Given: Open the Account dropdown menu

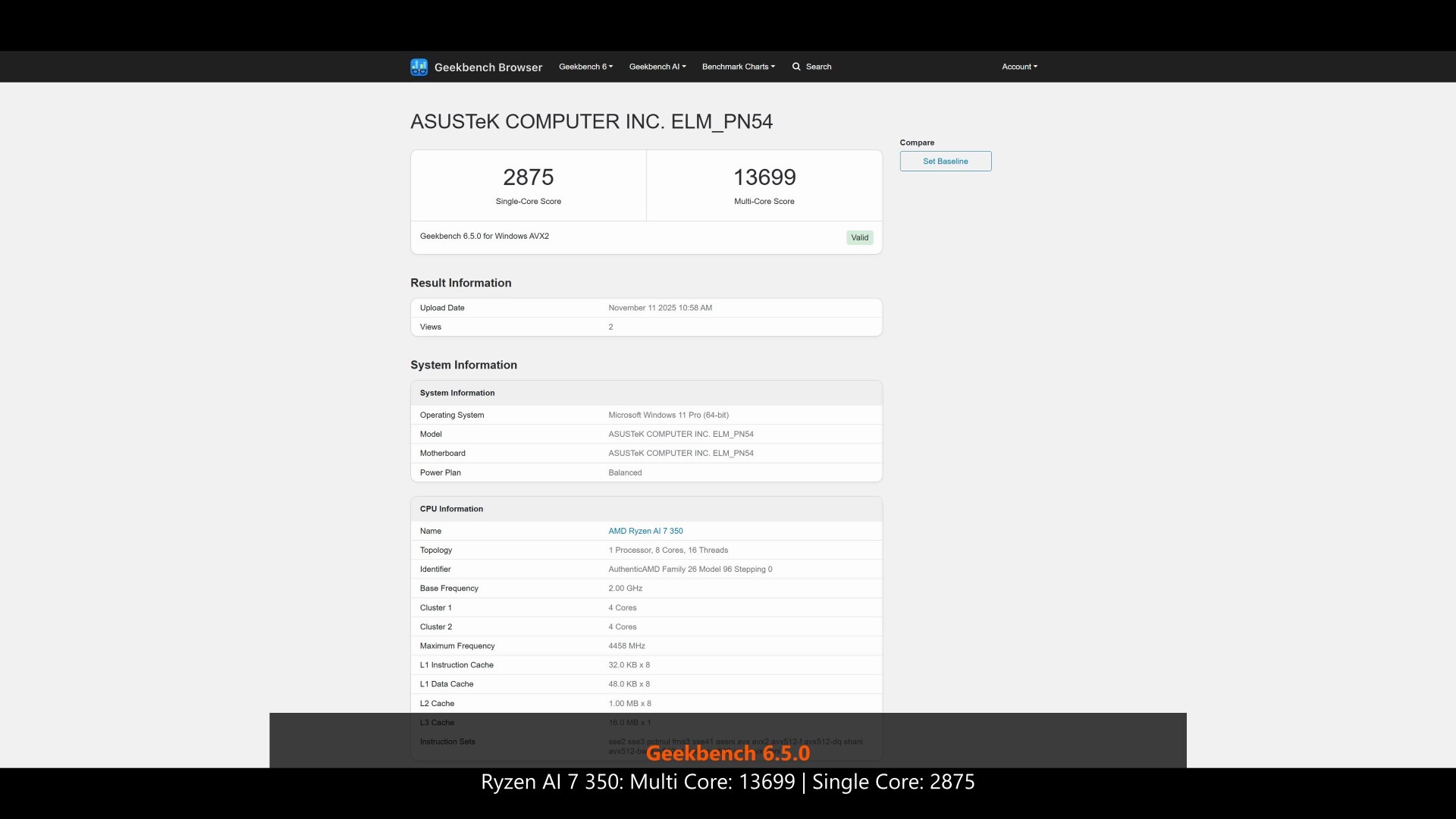Looking at the screenshot, I should click(x=1018, y=67).
